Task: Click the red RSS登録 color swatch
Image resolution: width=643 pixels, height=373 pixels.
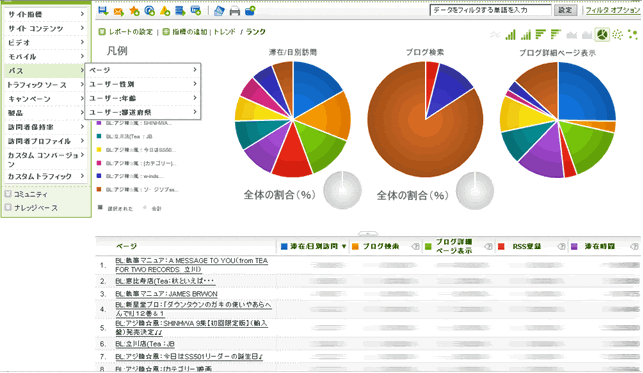Action: (x=501, y=246)
